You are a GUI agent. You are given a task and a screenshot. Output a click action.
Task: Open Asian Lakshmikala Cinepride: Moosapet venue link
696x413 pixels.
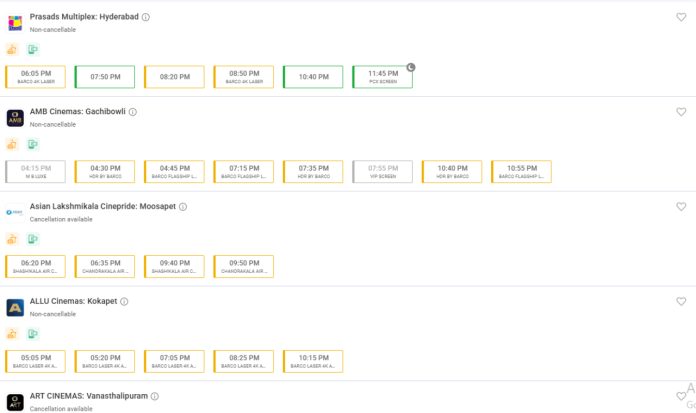coord(103,206)
